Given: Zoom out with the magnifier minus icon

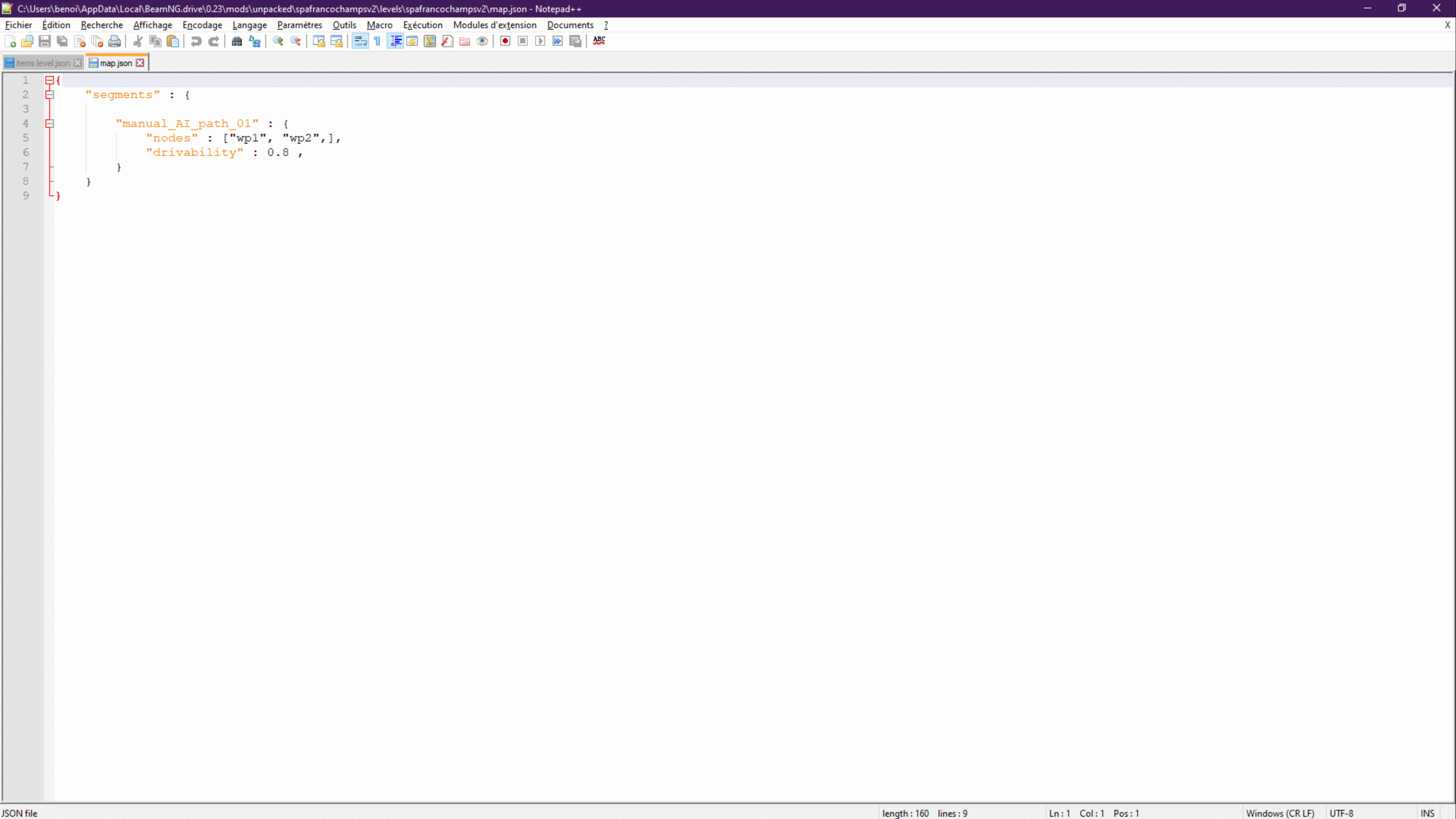Looking at the screenshot, I should [295, 41].
